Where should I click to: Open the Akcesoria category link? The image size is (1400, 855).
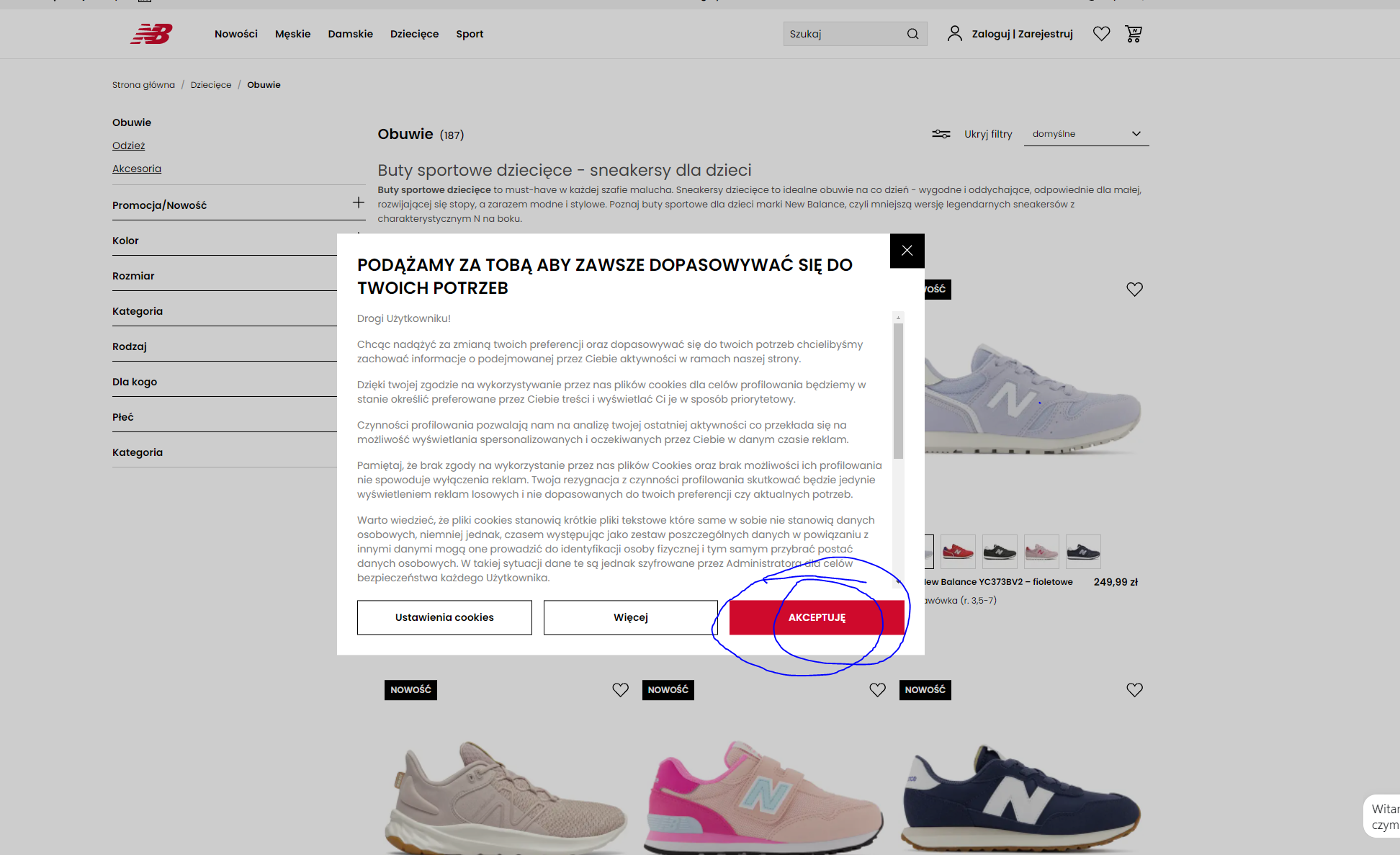tap(137, 169)
